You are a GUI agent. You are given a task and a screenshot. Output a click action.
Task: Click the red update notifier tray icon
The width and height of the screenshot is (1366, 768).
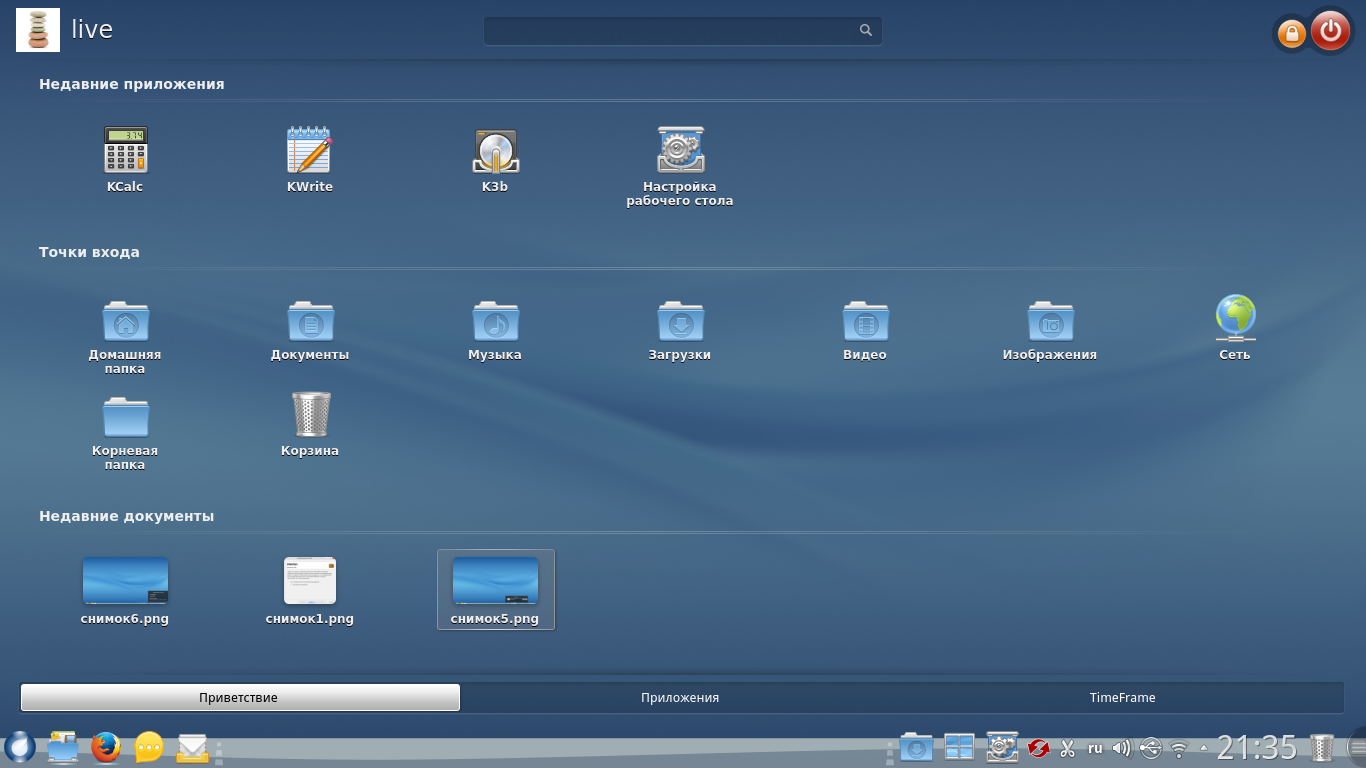point(1039,748)
